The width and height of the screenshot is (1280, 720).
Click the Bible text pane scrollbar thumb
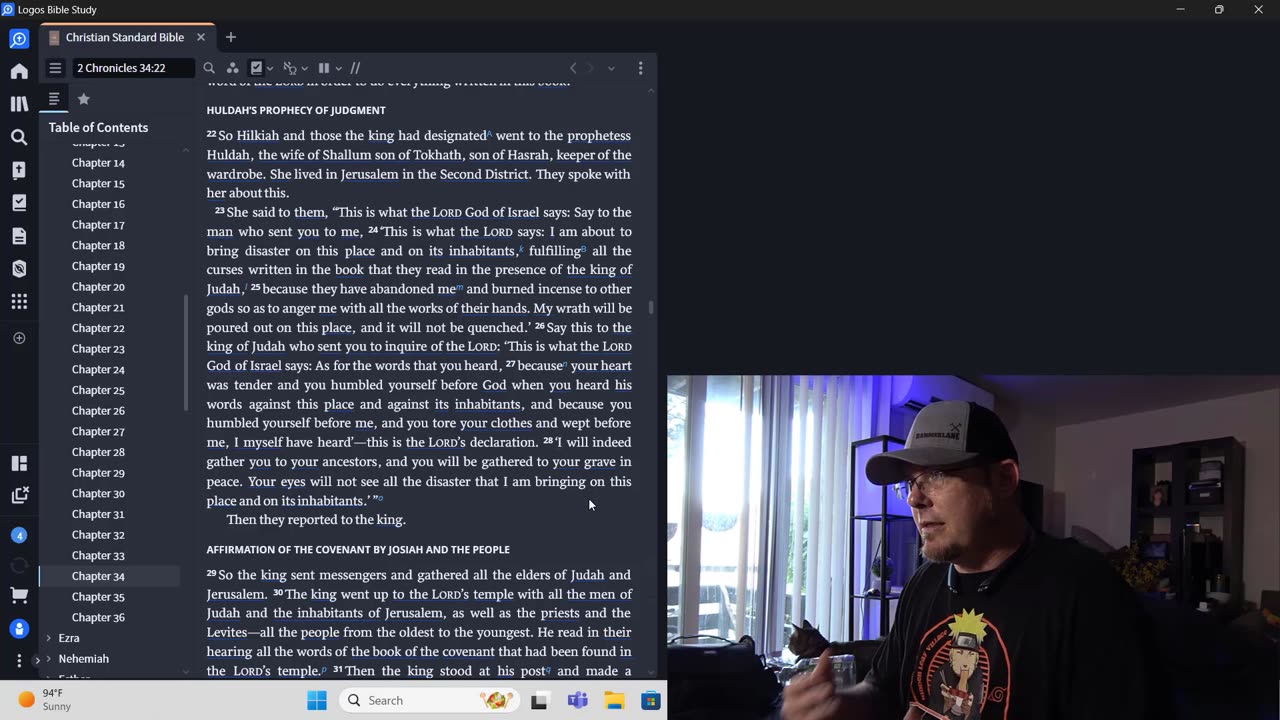click(651, 308)
